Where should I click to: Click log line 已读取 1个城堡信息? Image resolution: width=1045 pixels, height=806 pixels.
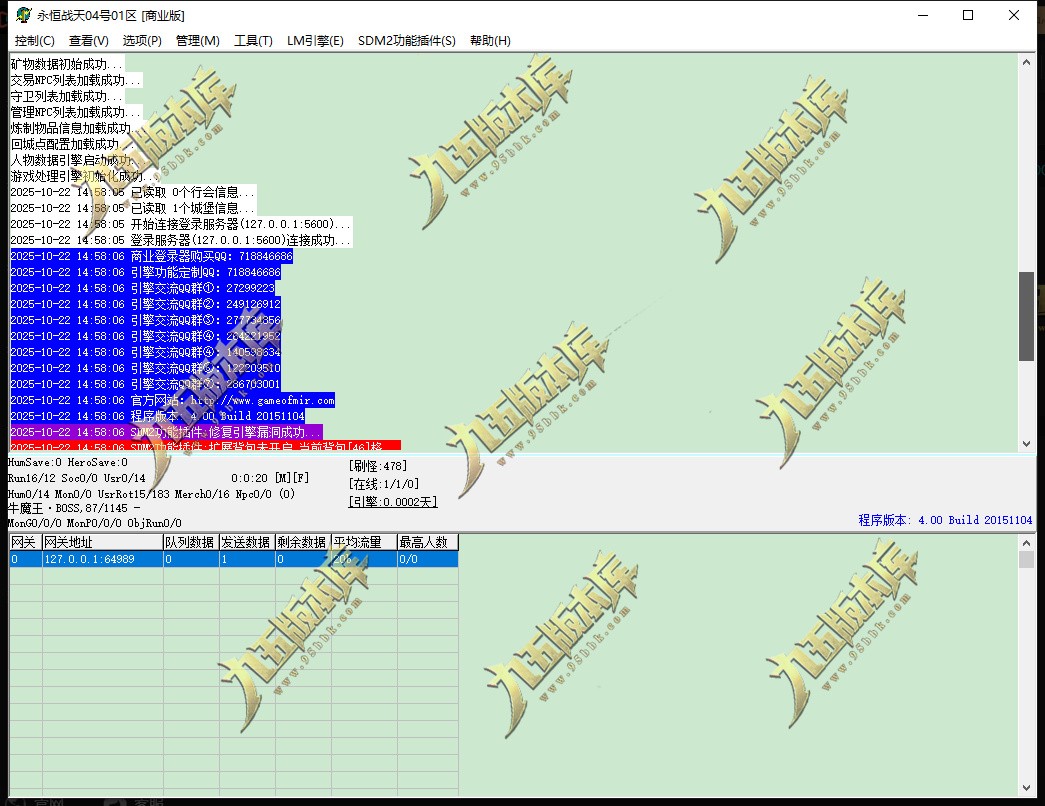point(133,208)
